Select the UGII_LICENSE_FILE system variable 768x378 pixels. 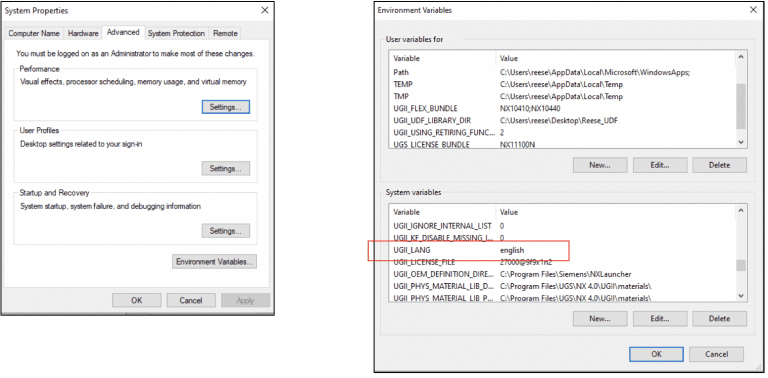point(562,262)
